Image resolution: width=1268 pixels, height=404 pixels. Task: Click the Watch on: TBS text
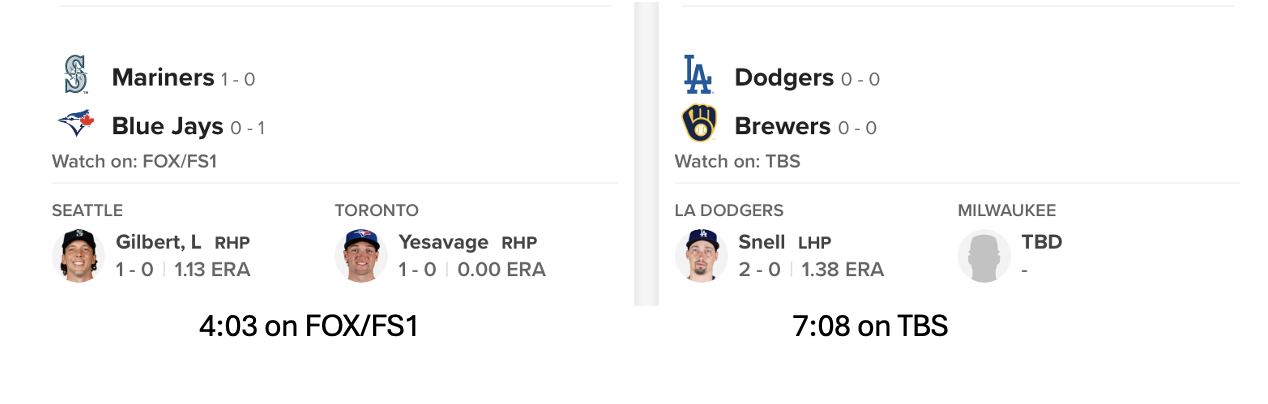737,161
